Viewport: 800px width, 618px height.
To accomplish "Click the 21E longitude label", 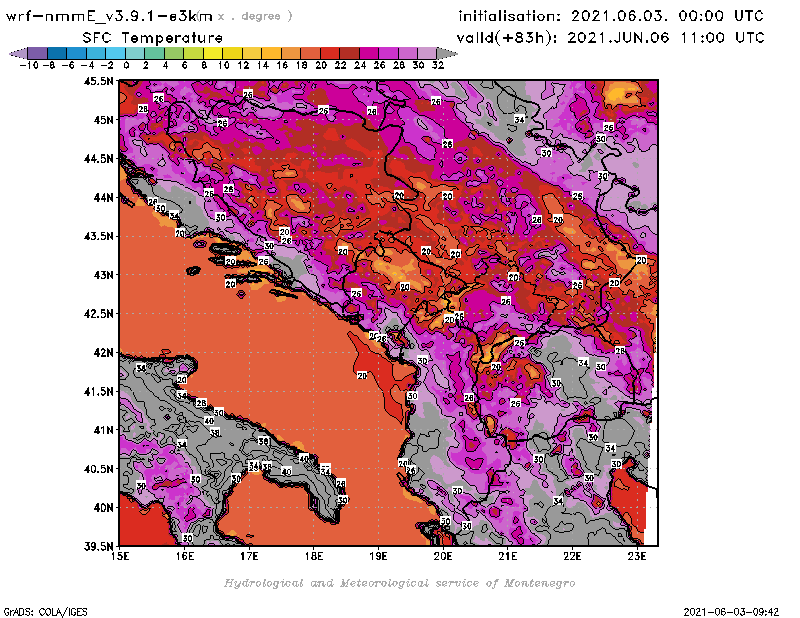I will click(x=508, y=556).
